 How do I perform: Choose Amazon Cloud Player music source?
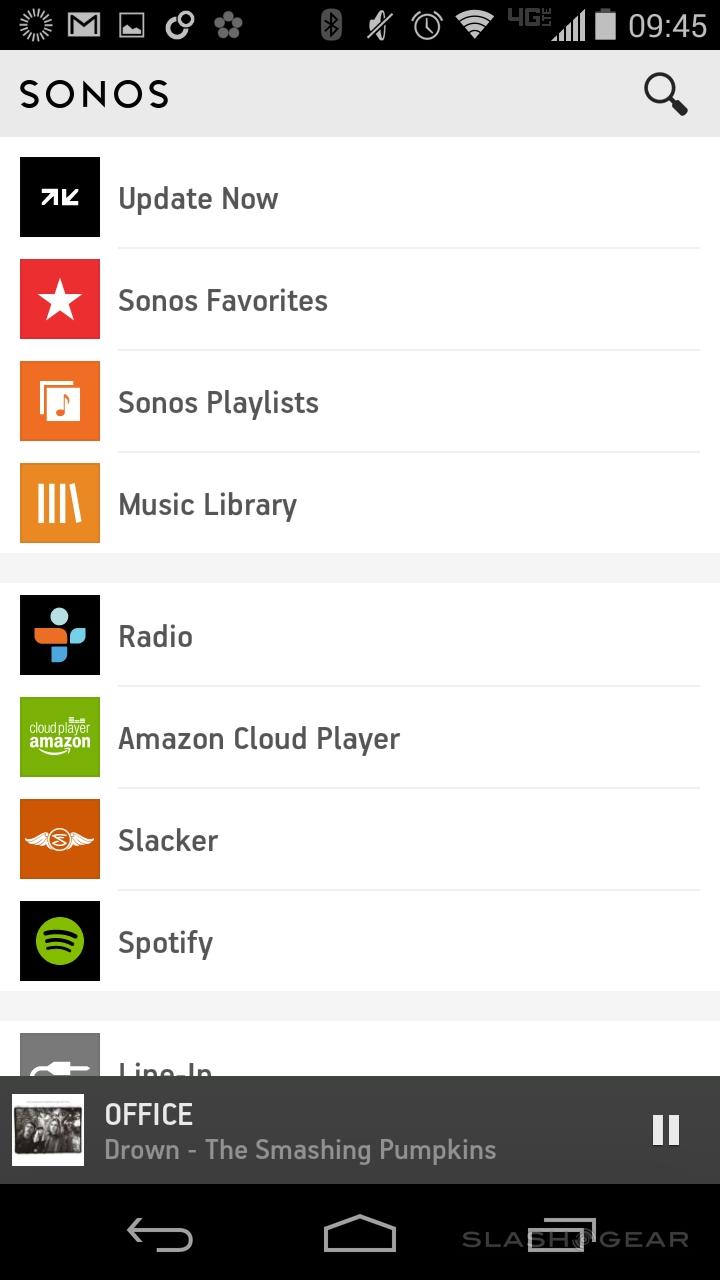click(259, 739)
